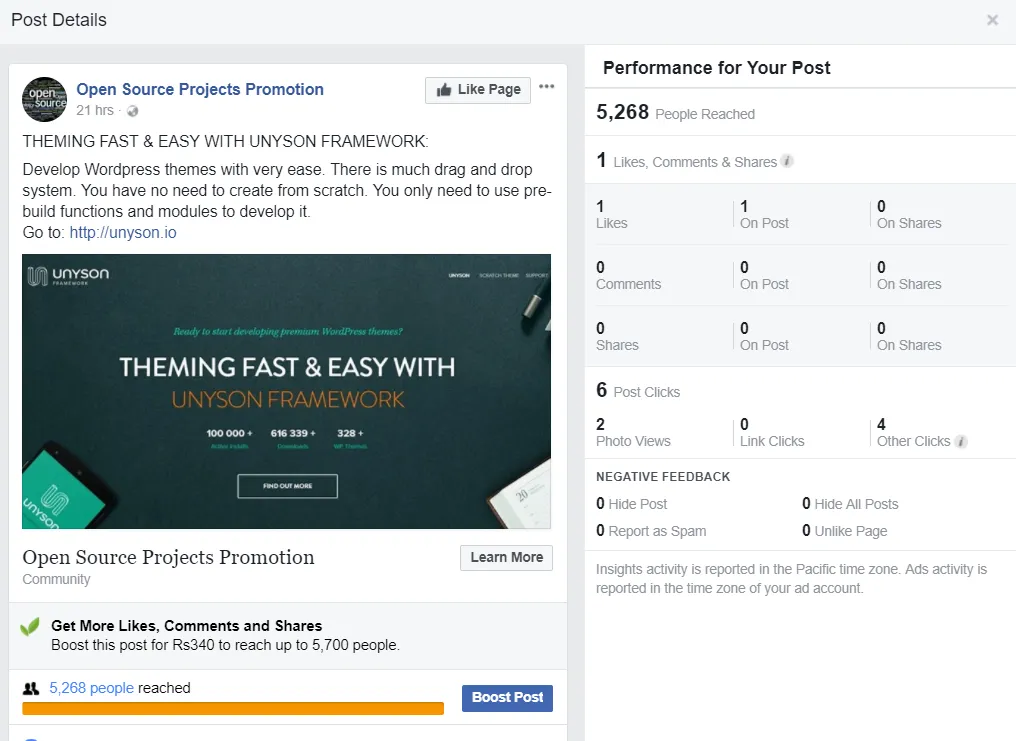The height and width of the screenshot is (741, 1016).
Task: Click the Boost this post for Rs340 text
Action: tap(225, 645)
